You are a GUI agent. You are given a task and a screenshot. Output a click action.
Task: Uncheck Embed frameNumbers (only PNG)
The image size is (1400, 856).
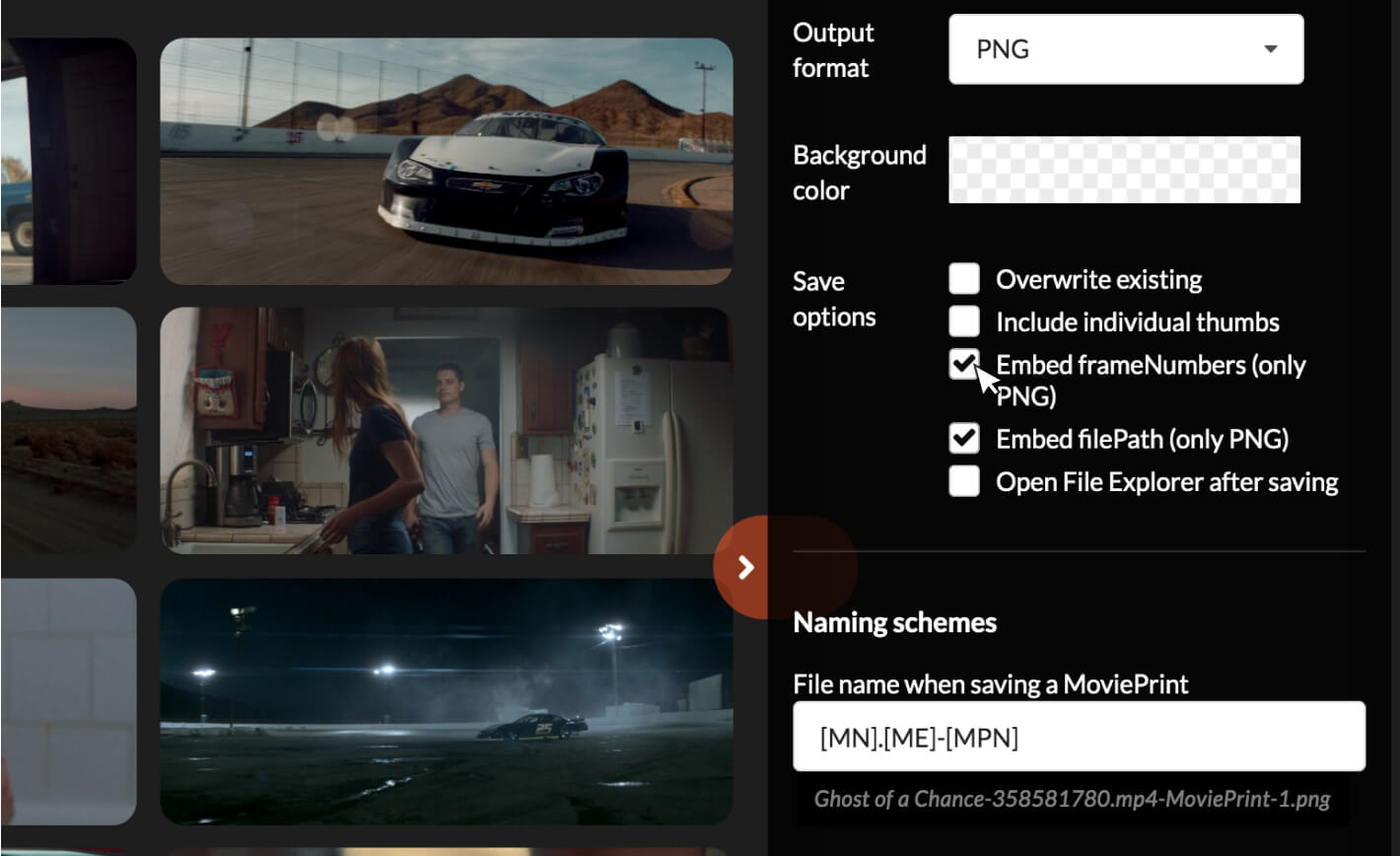964,364
